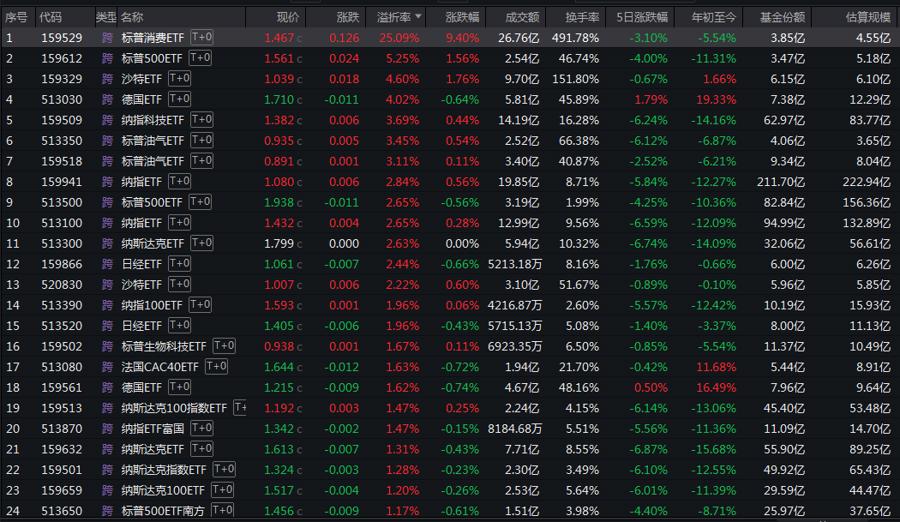Click the 跨 icon for 纳指100ETF
The width and height of the screenshot is (900, 522).
tap(107, 306)
